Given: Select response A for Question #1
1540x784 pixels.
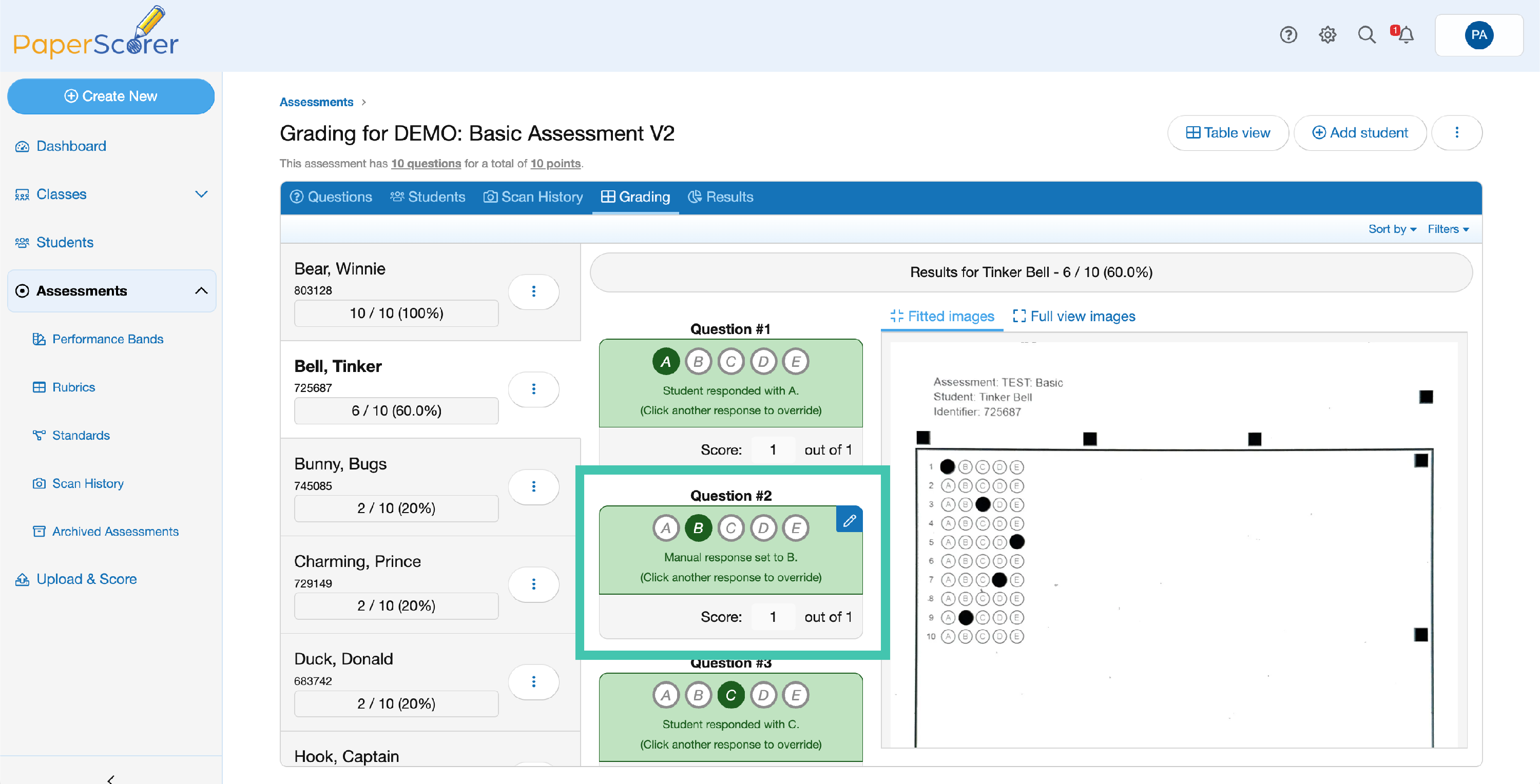Looking at the screenshot, I should tap(665, 362).
